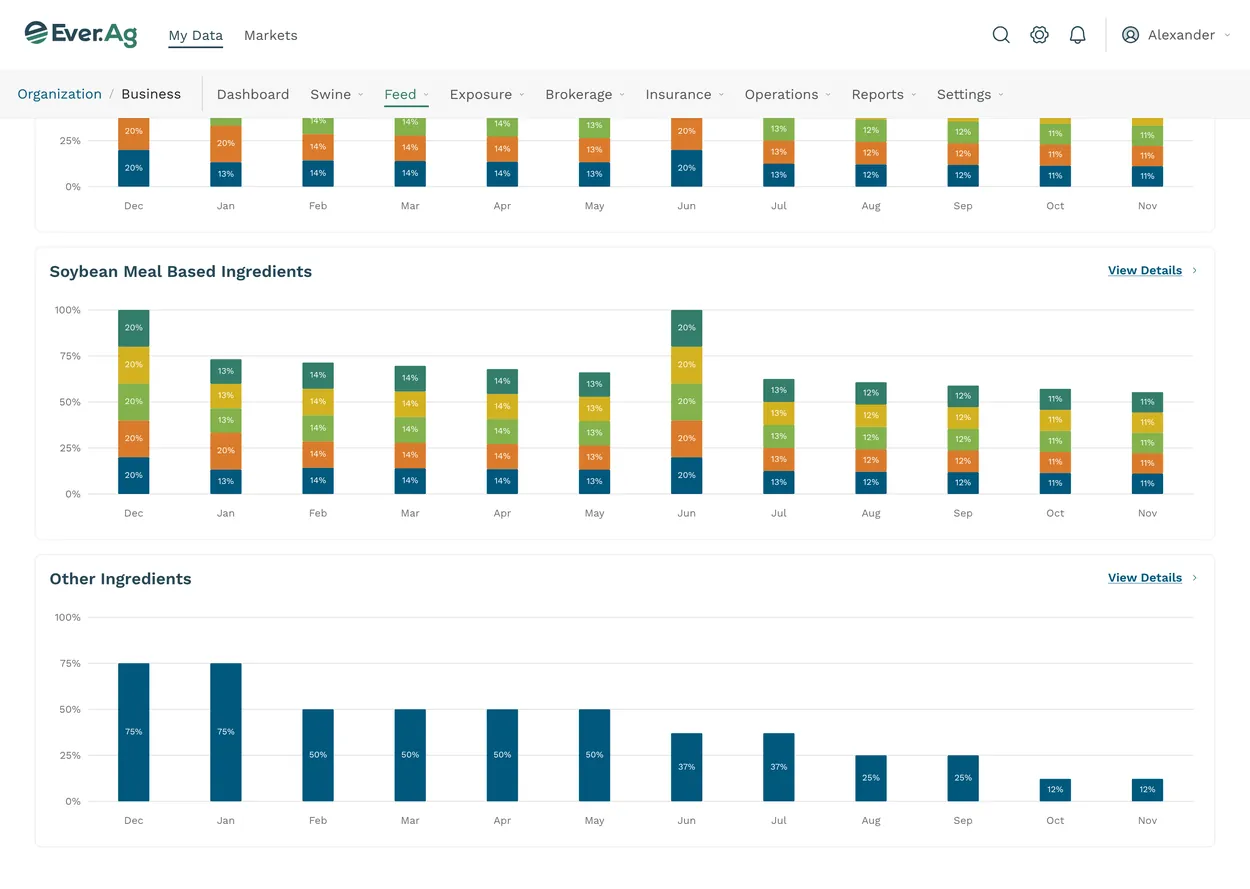Click chevron next to Soybean Meal View Details
This screenshot has width=1250, height=889.
tap(1195, 271)
